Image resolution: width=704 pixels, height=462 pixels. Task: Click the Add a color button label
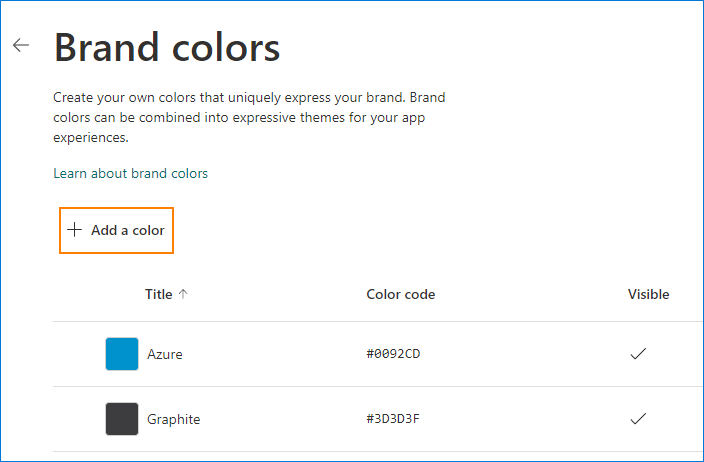click(x=128, y=230)
